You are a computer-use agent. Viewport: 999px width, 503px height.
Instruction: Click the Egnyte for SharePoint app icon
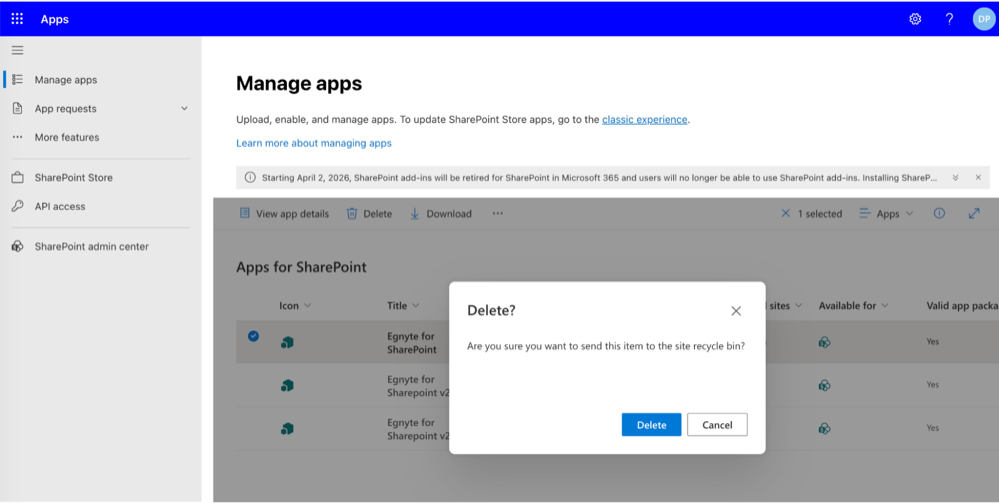pyautogui.click(x=287, y=342)
